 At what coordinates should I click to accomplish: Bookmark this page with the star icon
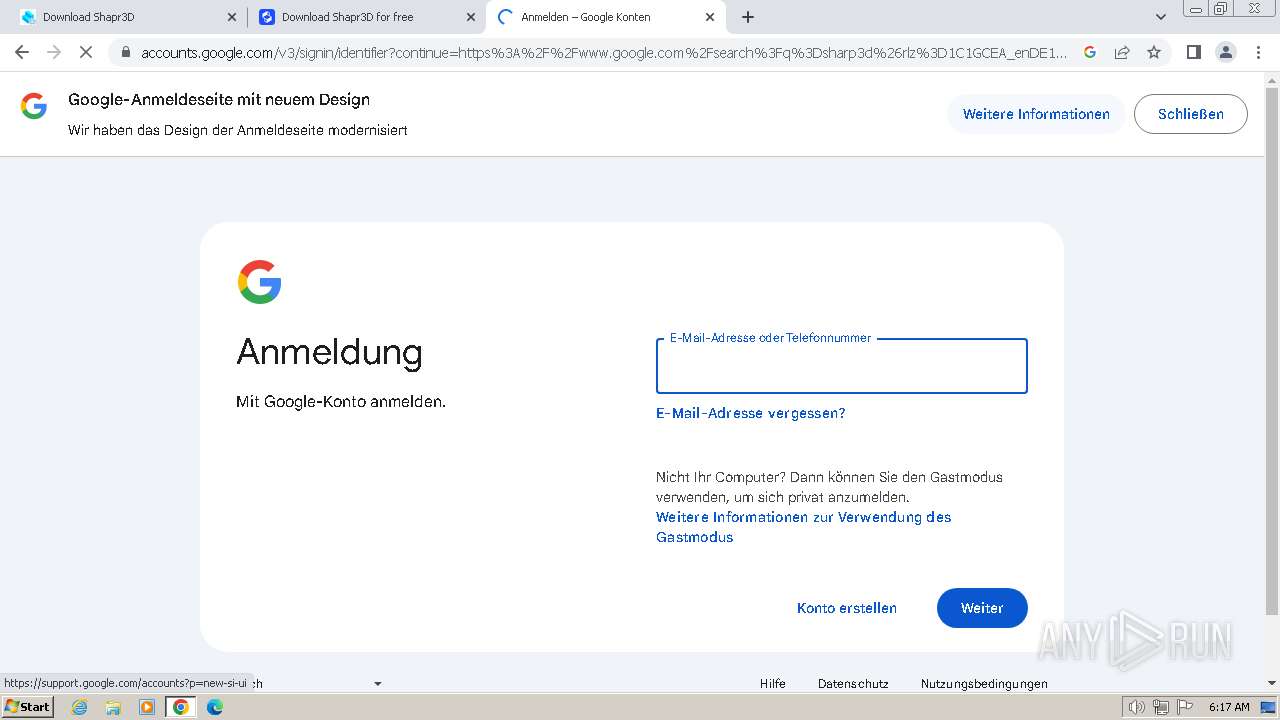[1154, 52]
